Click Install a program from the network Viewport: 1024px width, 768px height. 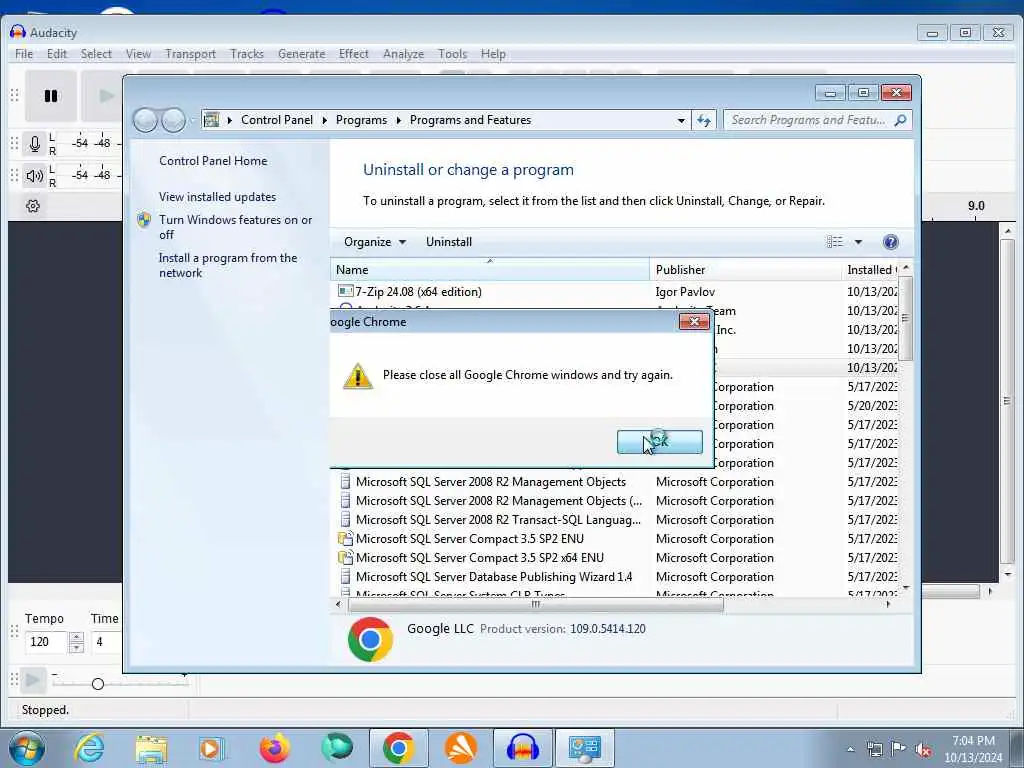(x=228, y=265)
